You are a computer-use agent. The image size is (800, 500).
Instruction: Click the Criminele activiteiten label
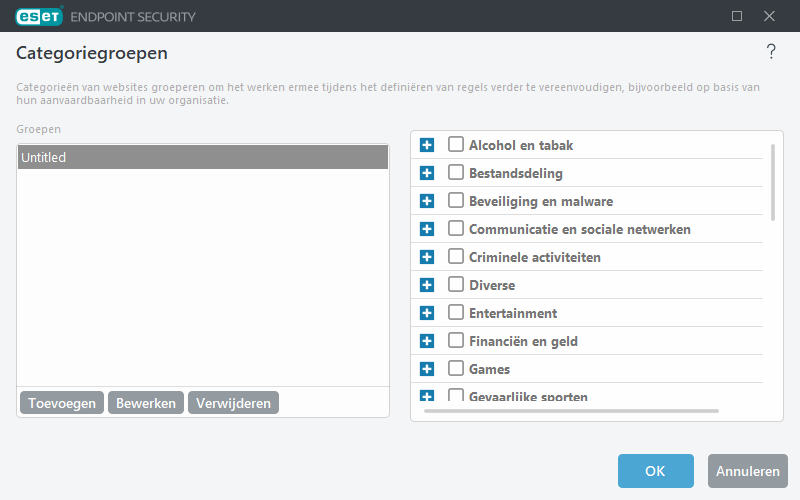pyautogui.click(x=535, y=257)
